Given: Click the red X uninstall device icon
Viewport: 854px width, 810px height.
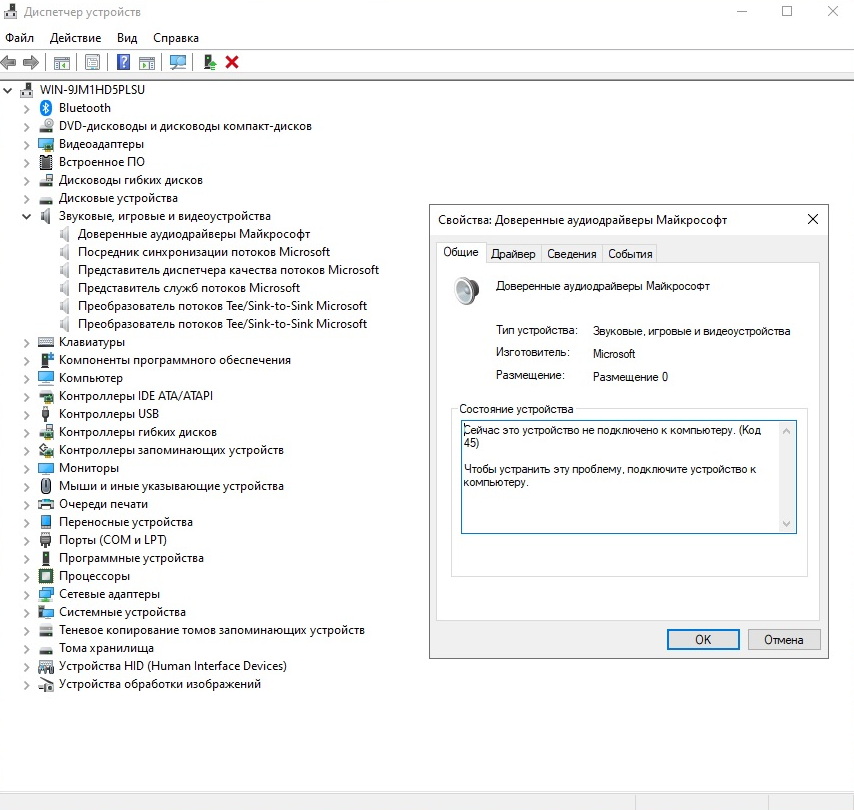Looking at the screenshot, I should click(x=232, y=63).
